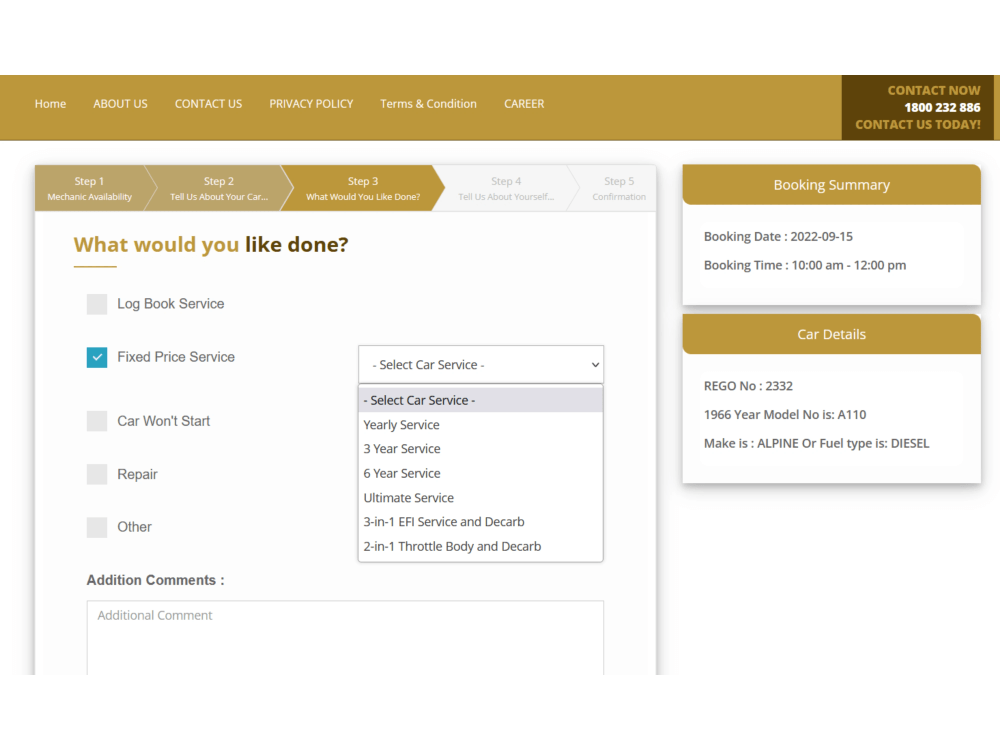The image size is (1000, 750).
Task: Return to Step 2 Tell Us About Your Car
Action: [219, 188]
